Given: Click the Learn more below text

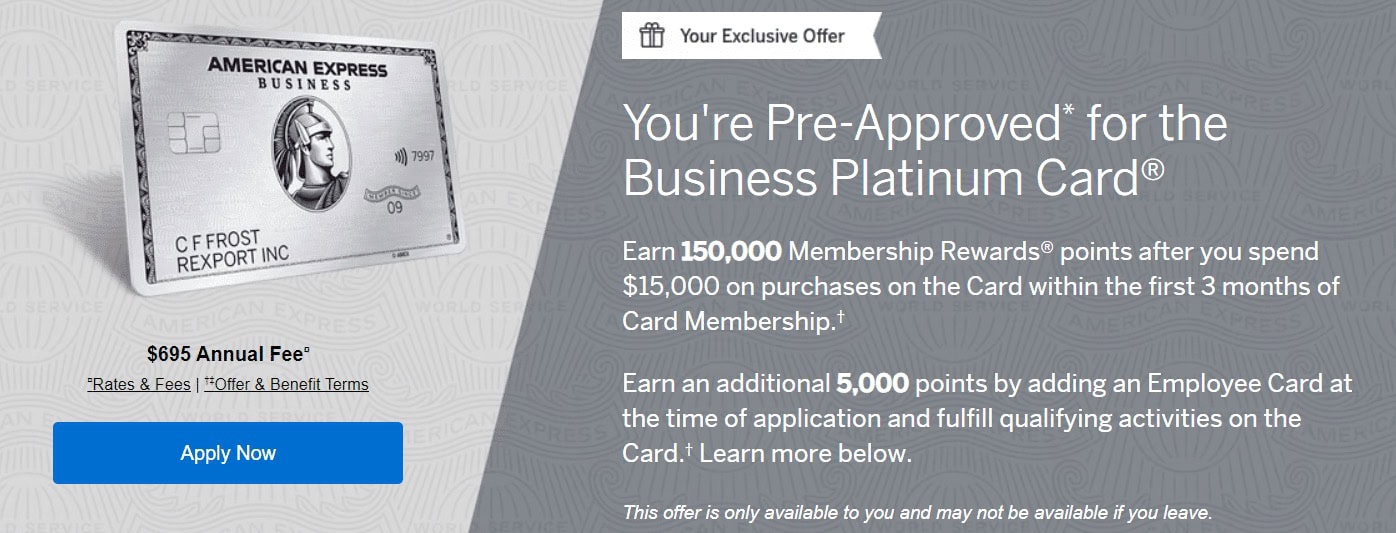Looking at the screenshot, I should (805, 453).
